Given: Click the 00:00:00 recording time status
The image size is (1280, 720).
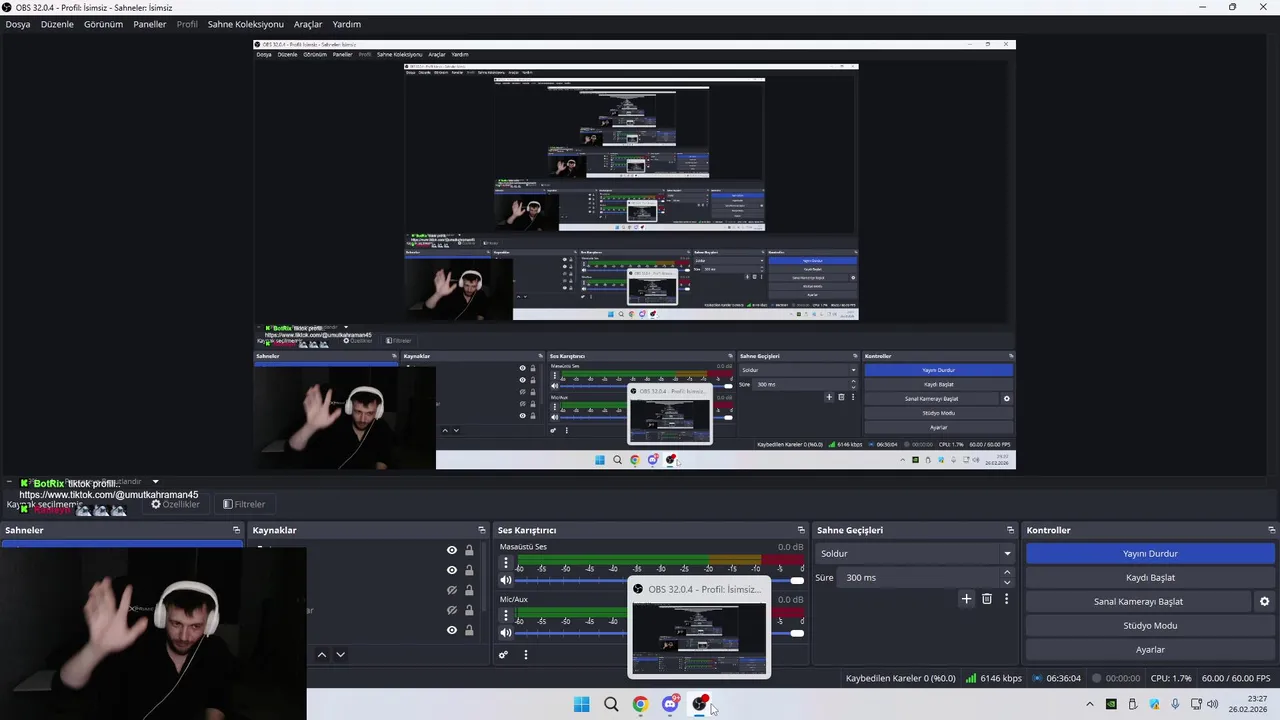Looking at the screenshot, I should (x=1115, y=678).
